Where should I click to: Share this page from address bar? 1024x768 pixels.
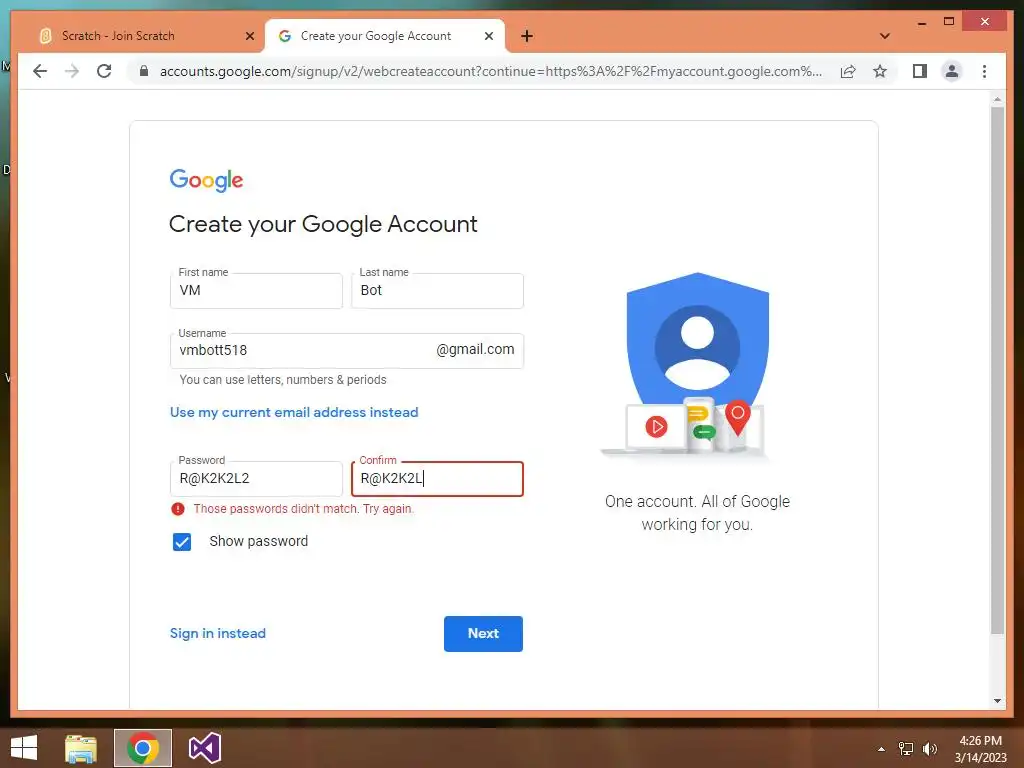click(x=848, y=71)
